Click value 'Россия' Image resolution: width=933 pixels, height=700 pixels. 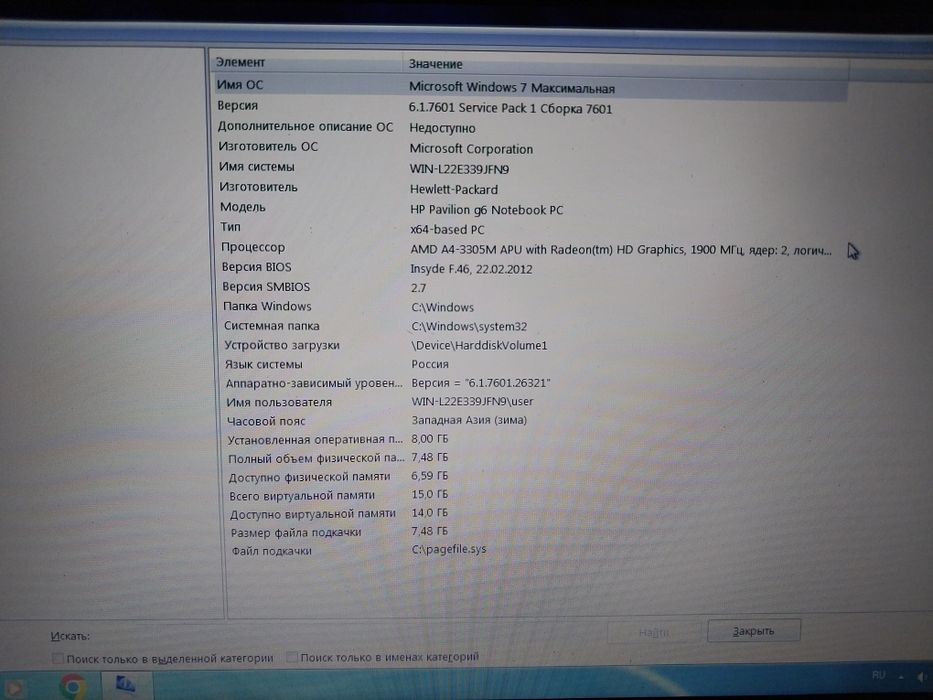(430, 364)
